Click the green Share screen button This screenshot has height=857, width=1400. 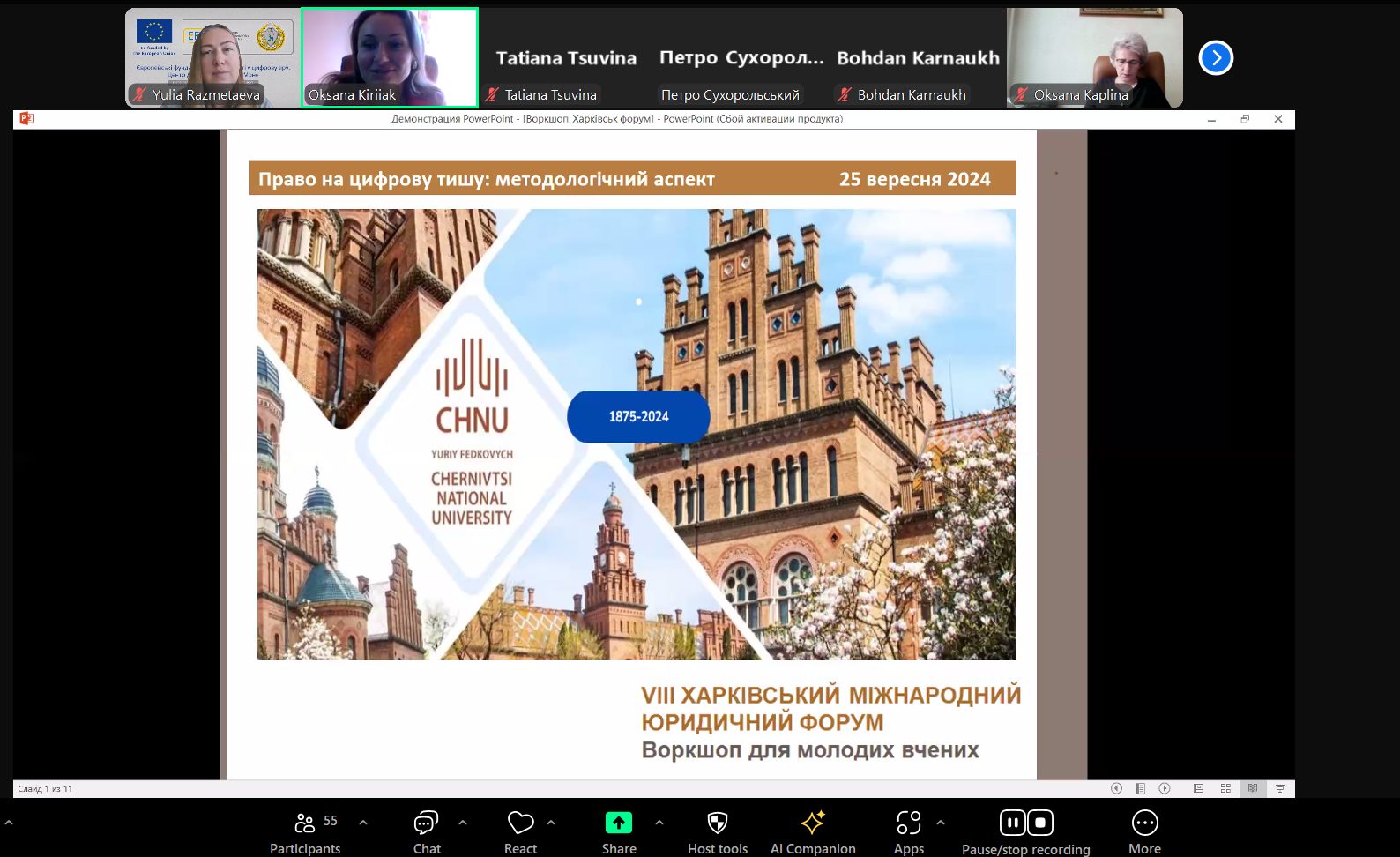pos(619,823)
